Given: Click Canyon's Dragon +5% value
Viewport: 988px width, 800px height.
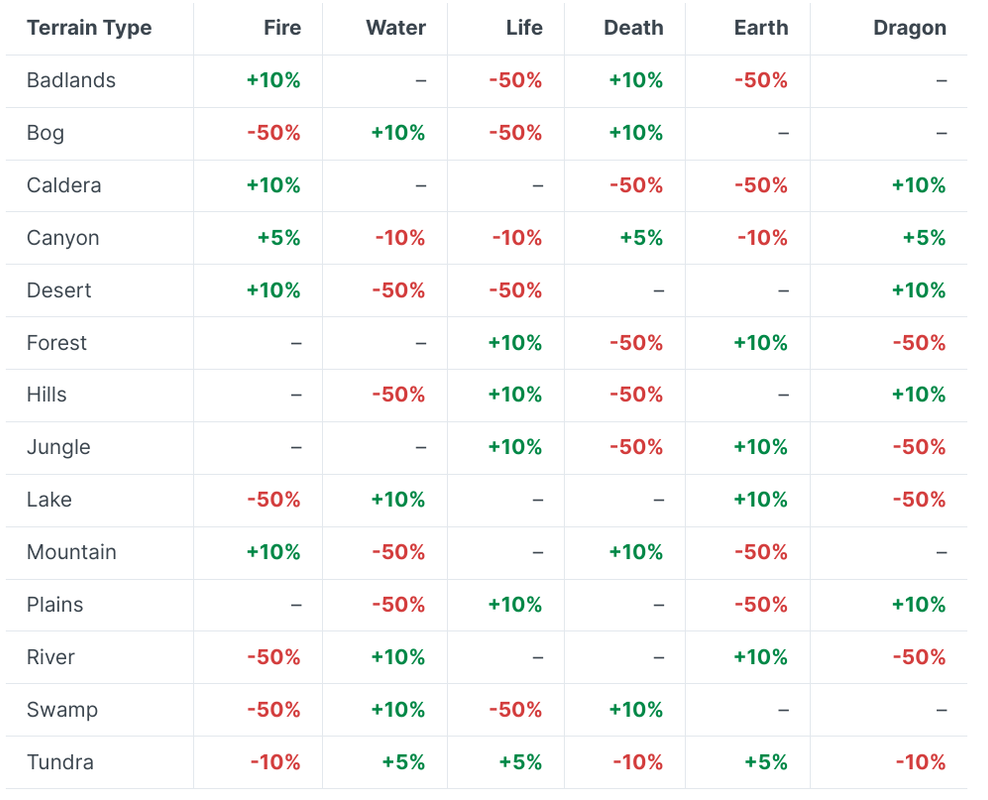Looking at the screenshot, I should click(x=923, y=238).
